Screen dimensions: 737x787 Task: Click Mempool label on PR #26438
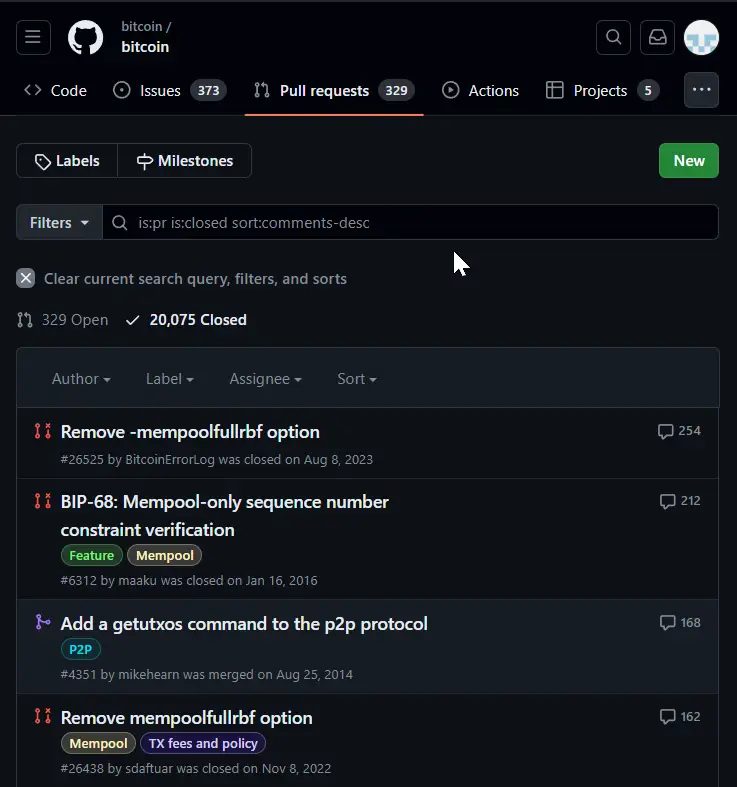coord(98,743)
